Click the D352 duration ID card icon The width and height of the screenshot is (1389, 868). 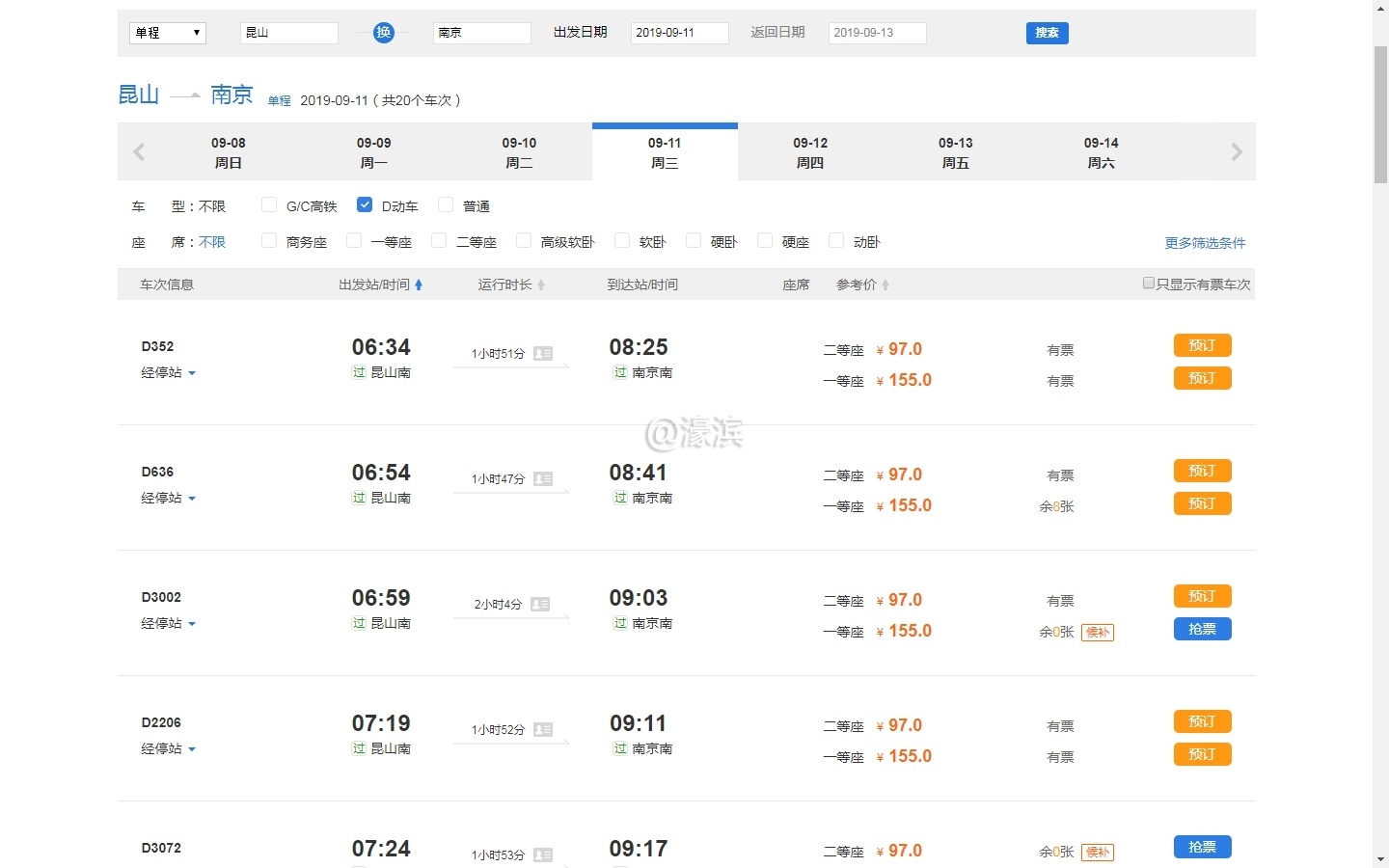point(543,354)
